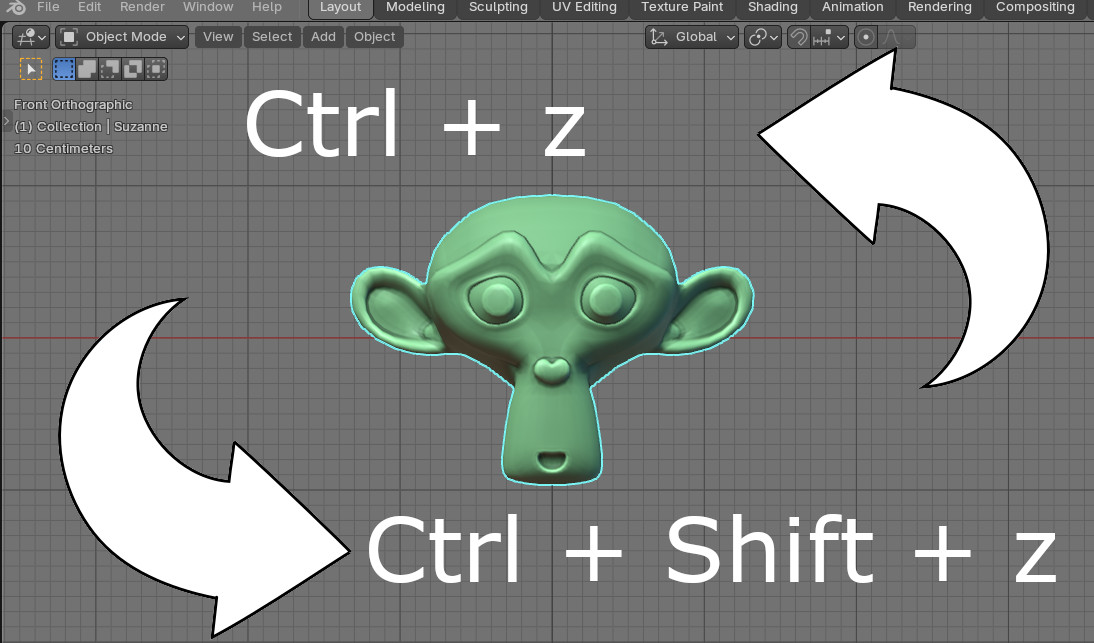The width and height of the screenshot is (1094, 643).
Task: Activate the New selection mode toggle
Action: (63, 68)
